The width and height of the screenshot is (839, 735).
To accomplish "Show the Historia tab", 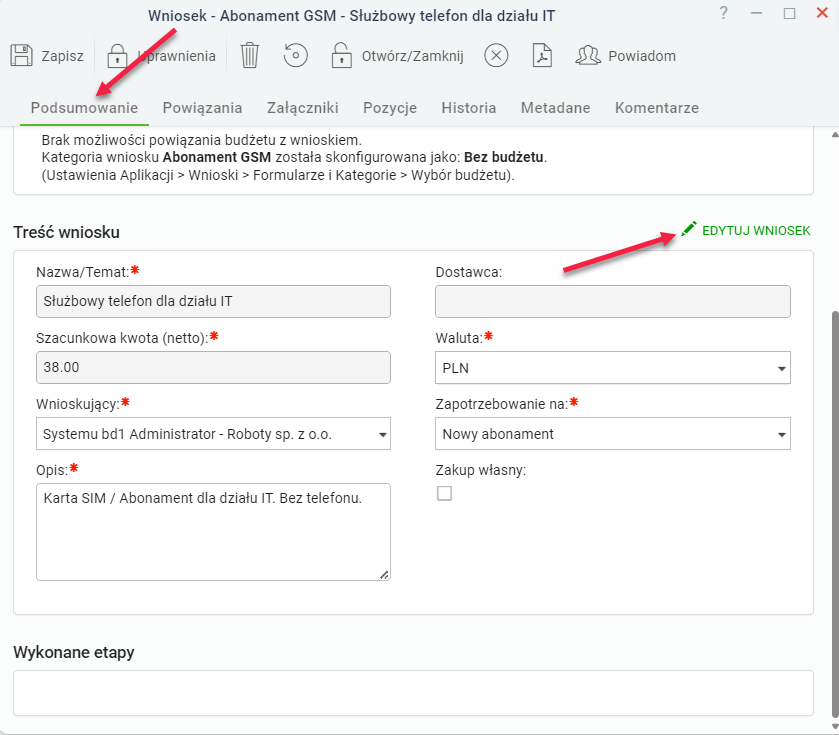I will (469, 108).
